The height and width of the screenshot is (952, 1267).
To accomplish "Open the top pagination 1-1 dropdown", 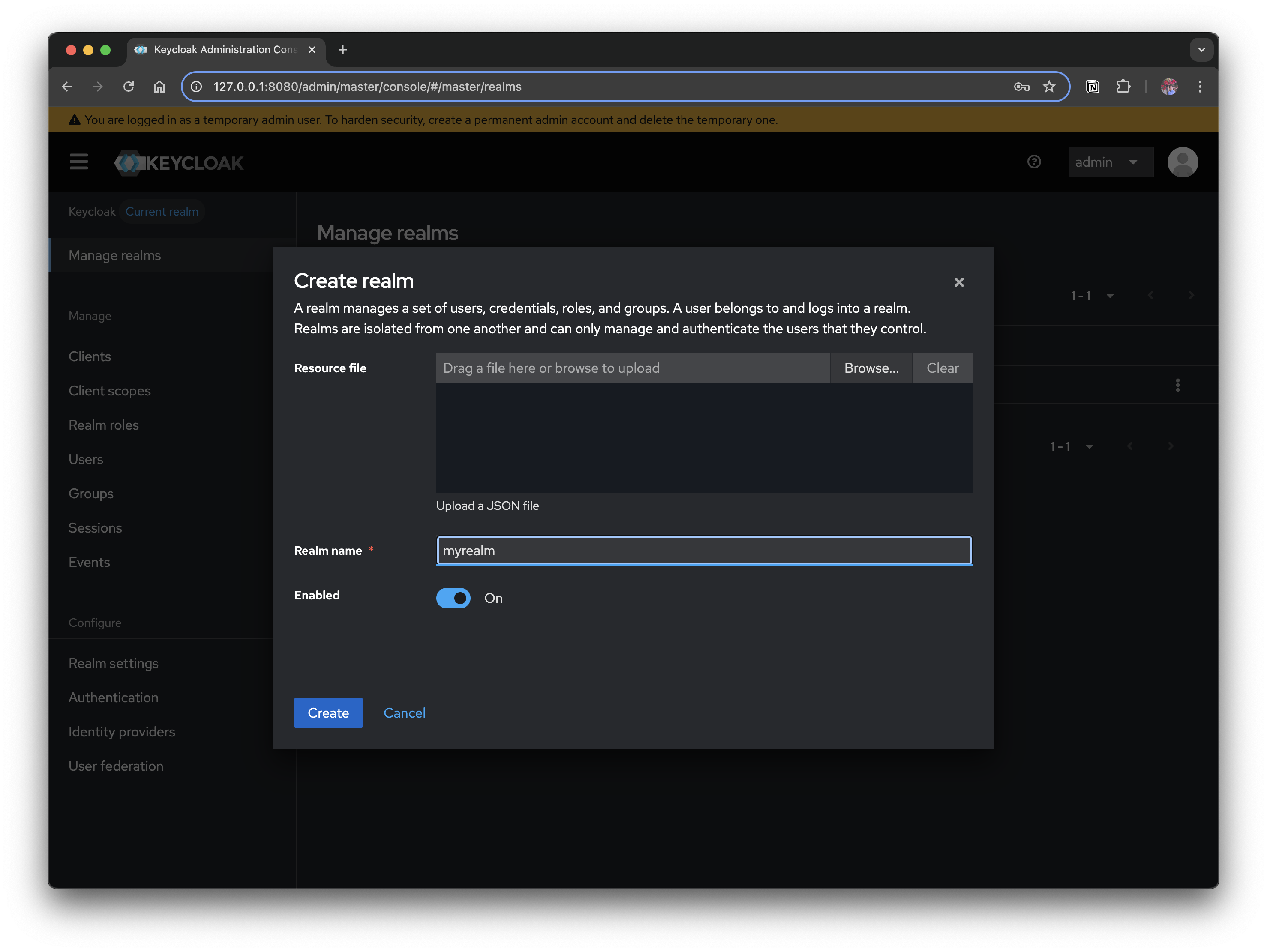I will pos(1091,296).
